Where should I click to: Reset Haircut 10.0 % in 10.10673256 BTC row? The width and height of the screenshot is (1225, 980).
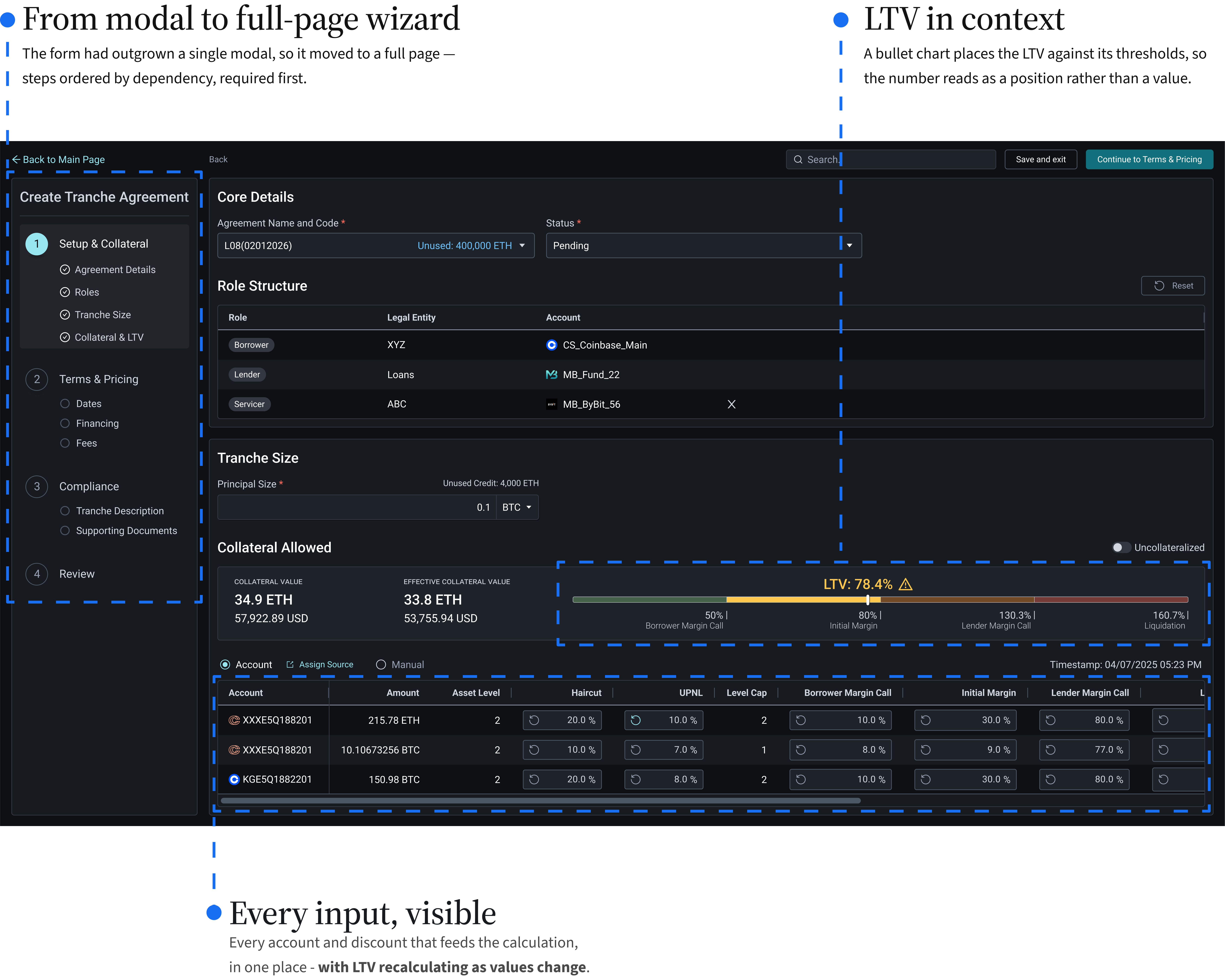534,750
